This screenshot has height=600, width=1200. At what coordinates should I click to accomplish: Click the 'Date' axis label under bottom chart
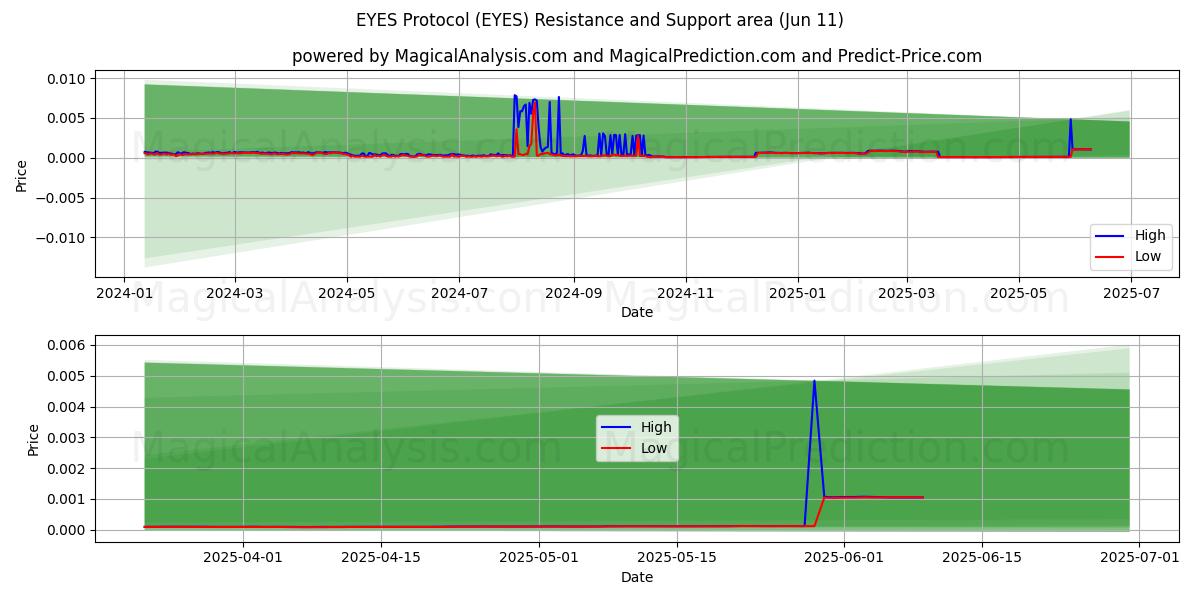pos(637,577)
